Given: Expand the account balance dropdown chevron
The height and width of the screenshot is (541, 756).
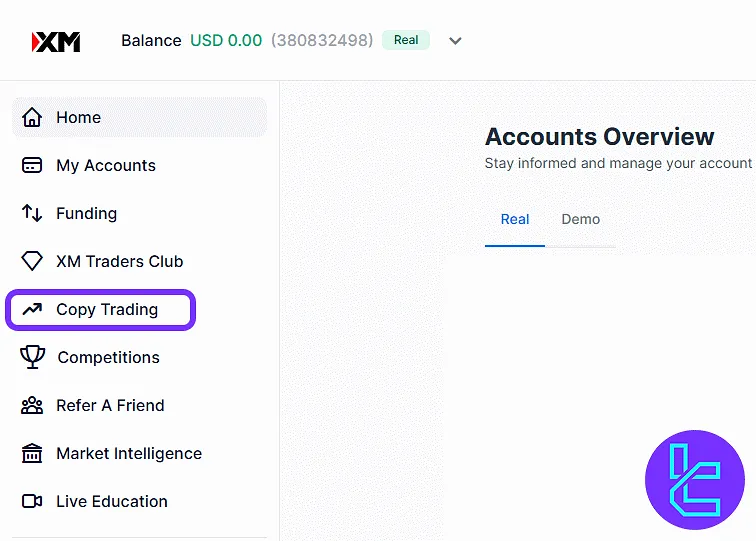Looking at the screenshot, I should click(x=455, y=41).
